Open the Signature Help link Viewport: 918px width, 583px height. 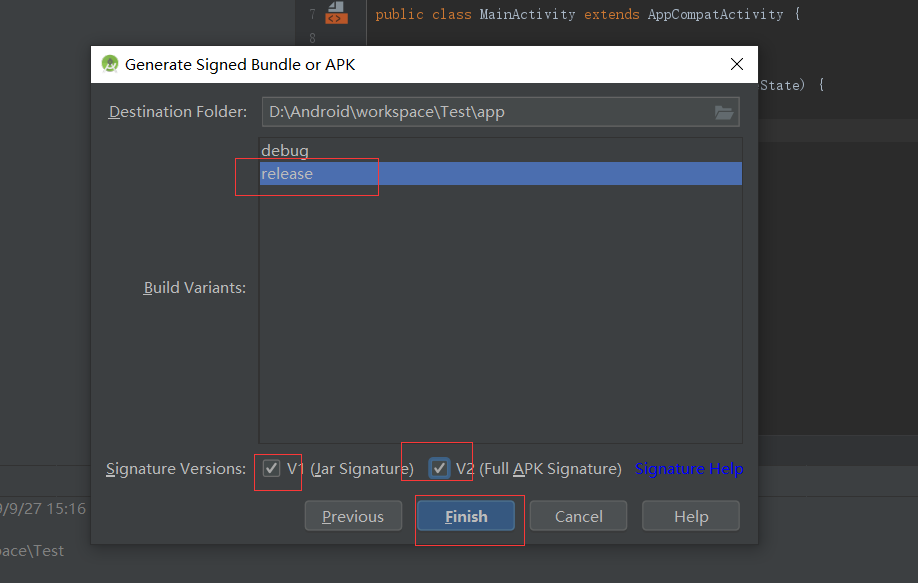(689, 468)
